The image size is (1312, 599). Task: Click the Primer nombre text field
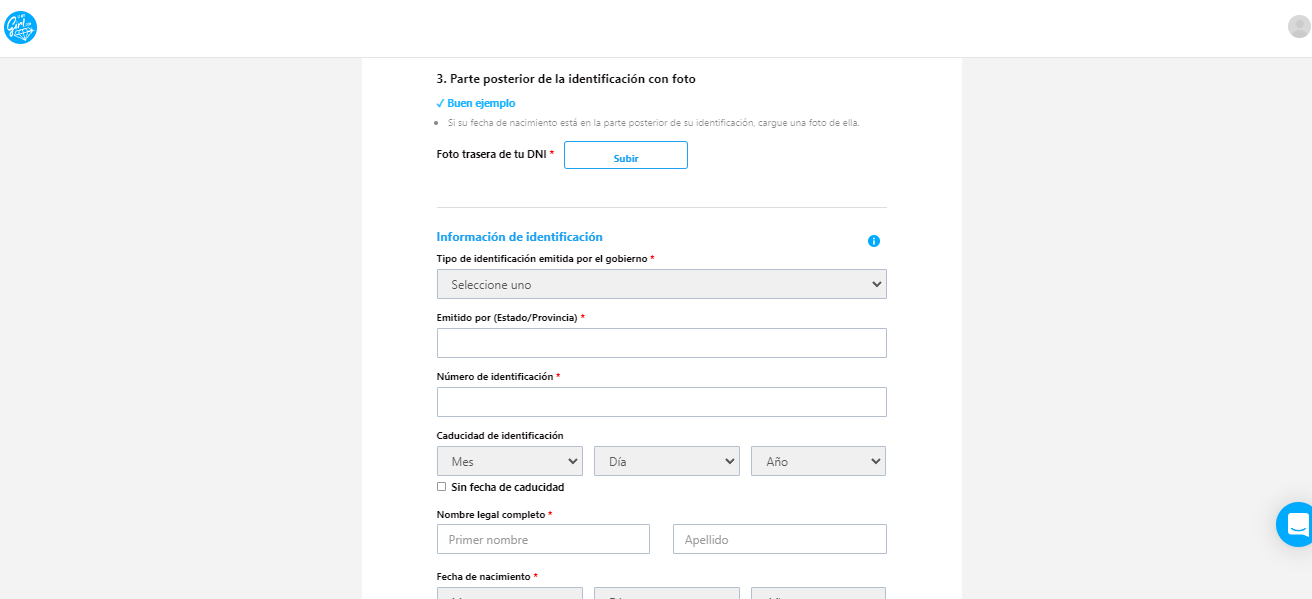coord(543,539)
